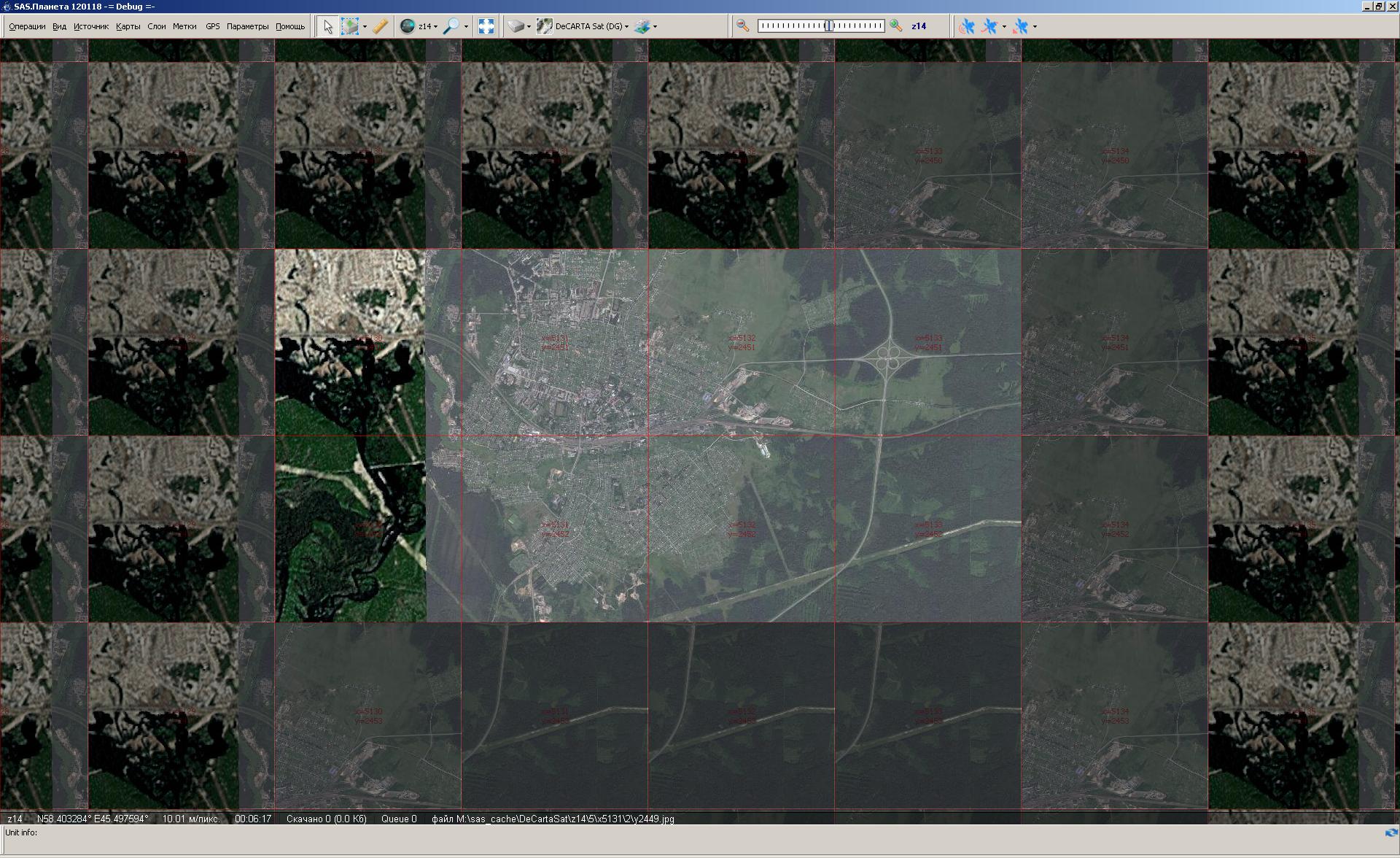Toggle the GPS track recording icon

(x=989, y=26)
